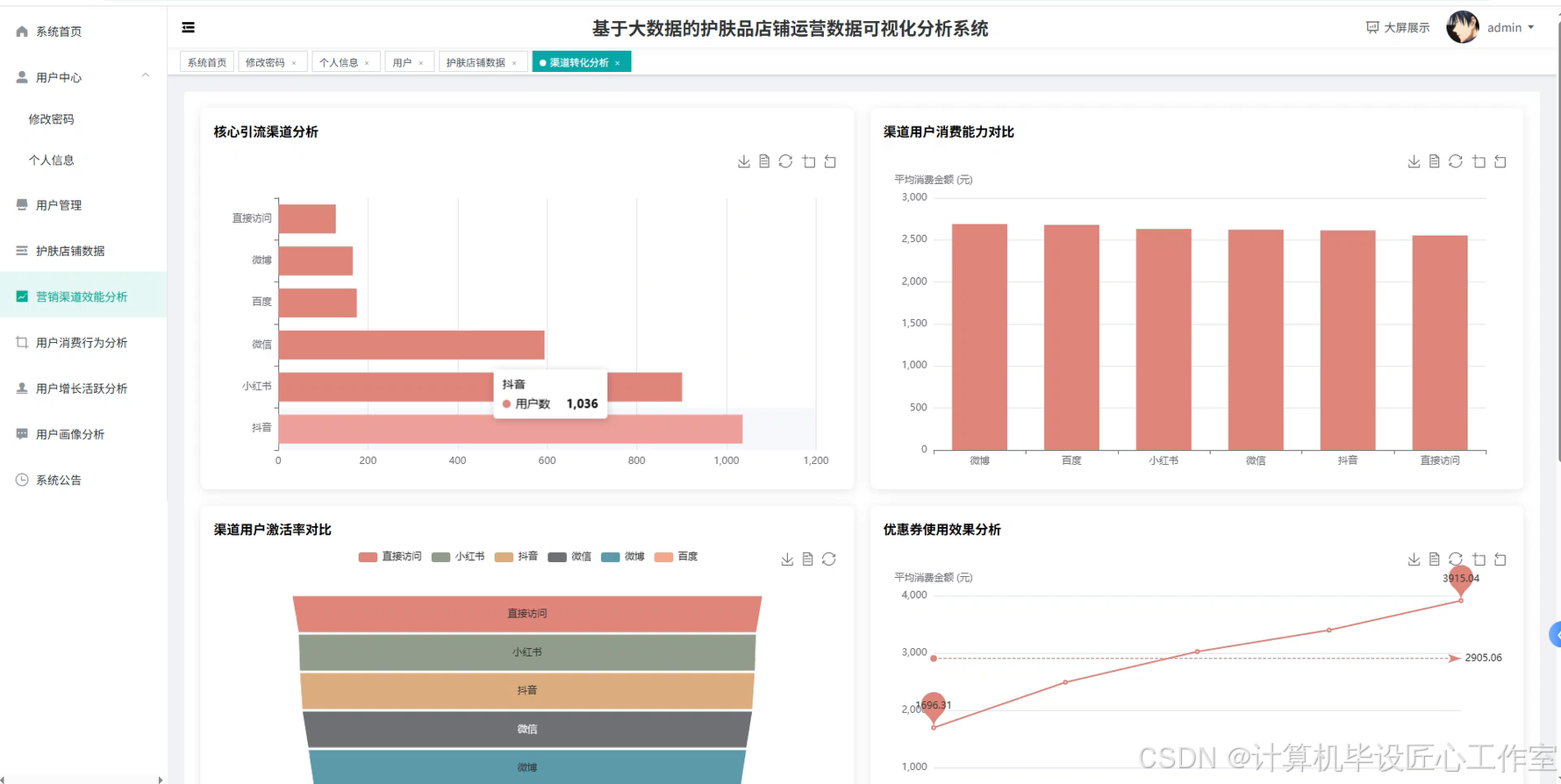Screen dimensions: 1561x784
Task: Close the 渠道转化分析 tab
Action: pos(618,63)
